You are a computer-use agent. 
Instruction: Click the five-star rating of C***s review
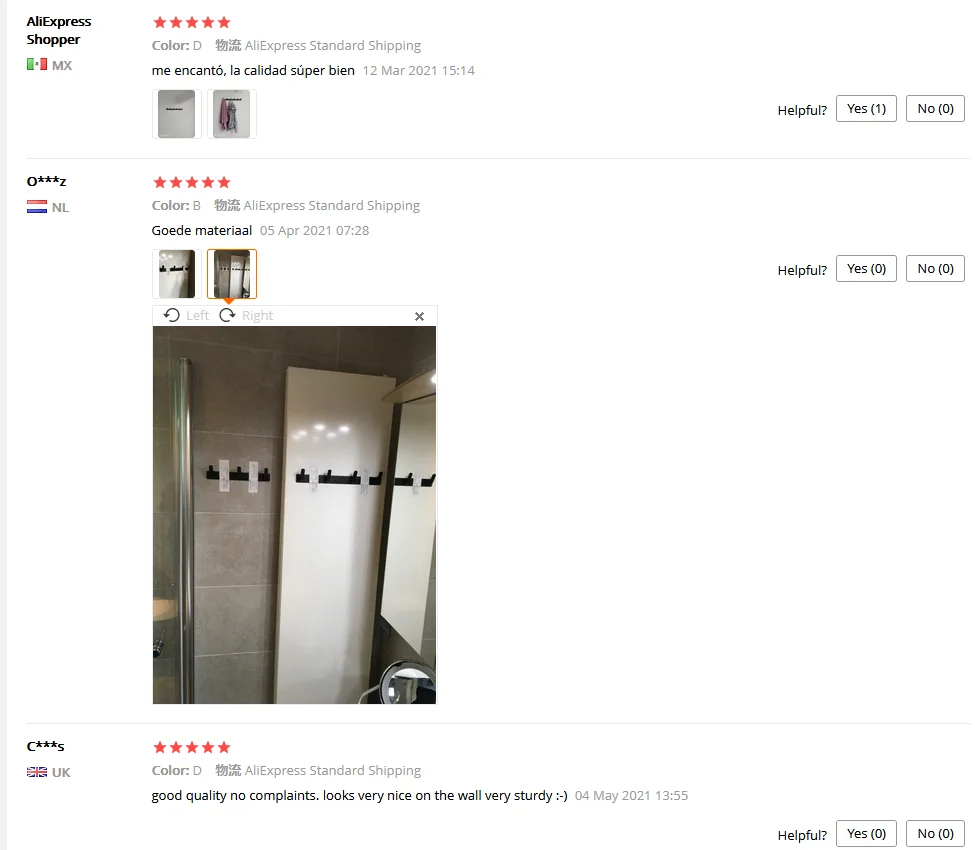(x=192, y=747)
